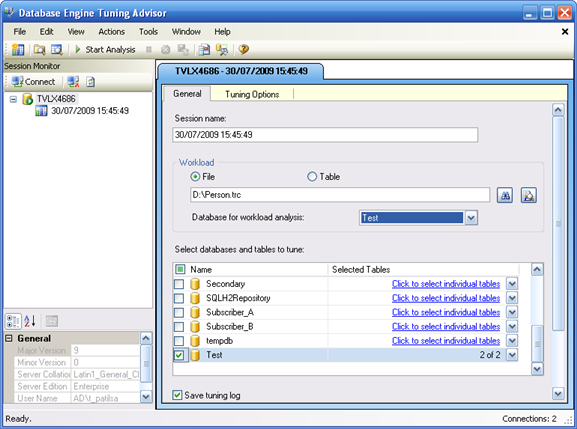This screenshot has width=577, height=429.
Task: Open the Secondary row tables dropdown arrow
Action: (512, 284)
